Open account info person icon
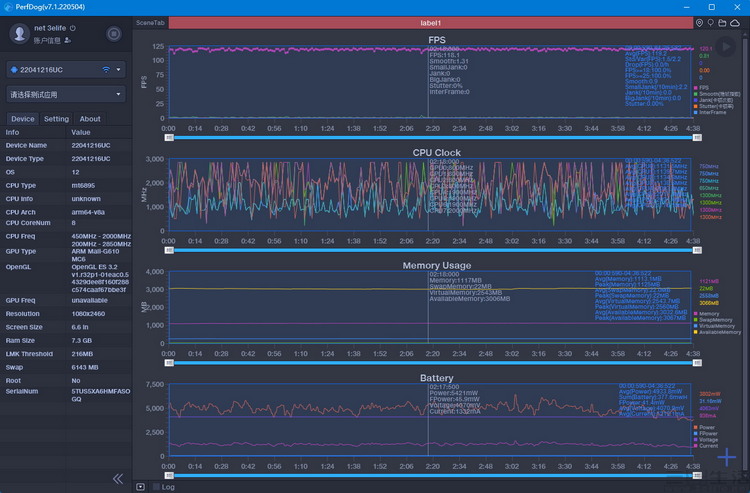Image resolution: width=750 pixels, height=493 pixels. (67, 41)
